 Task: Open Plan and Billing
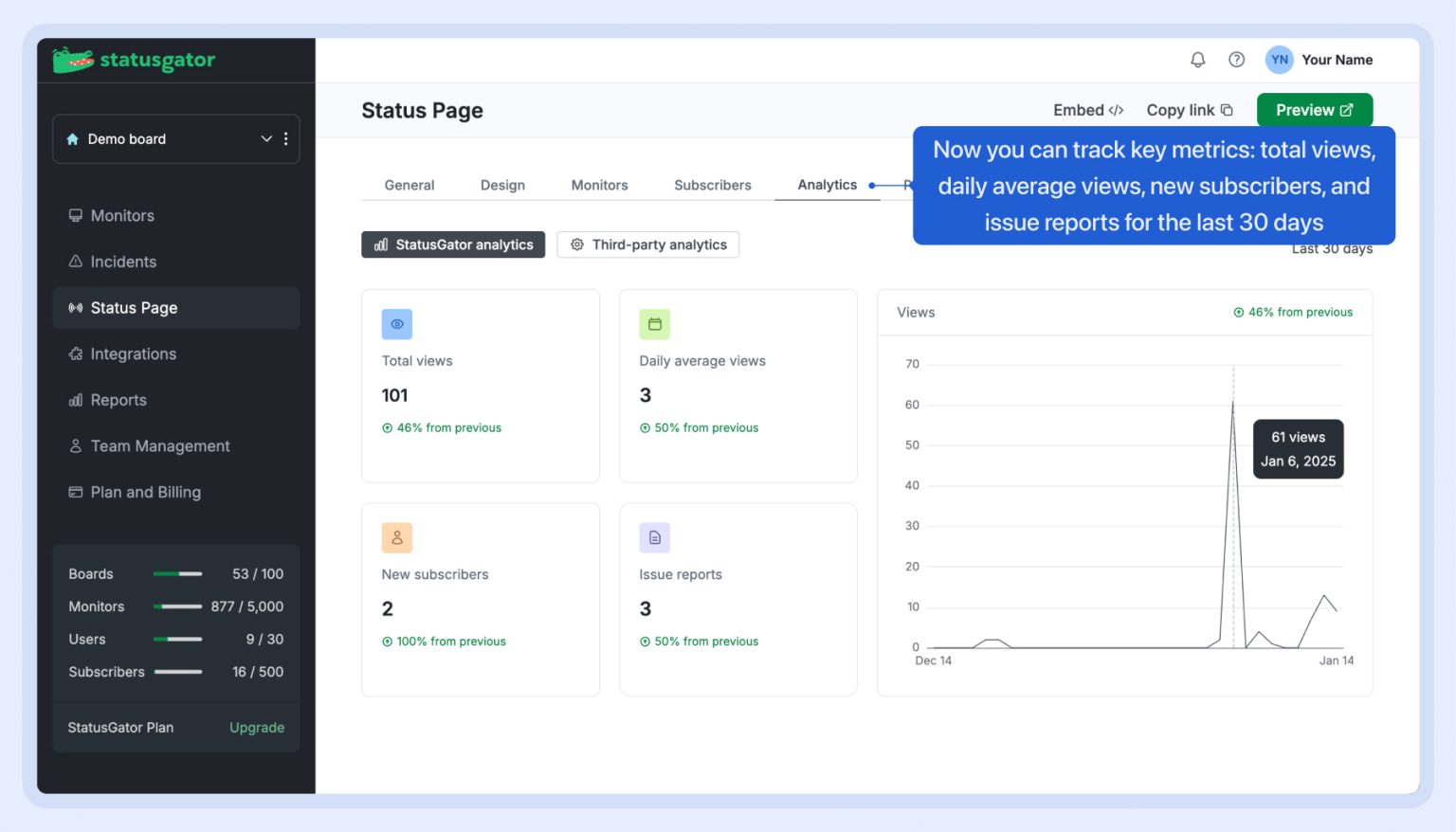(176, 492)
